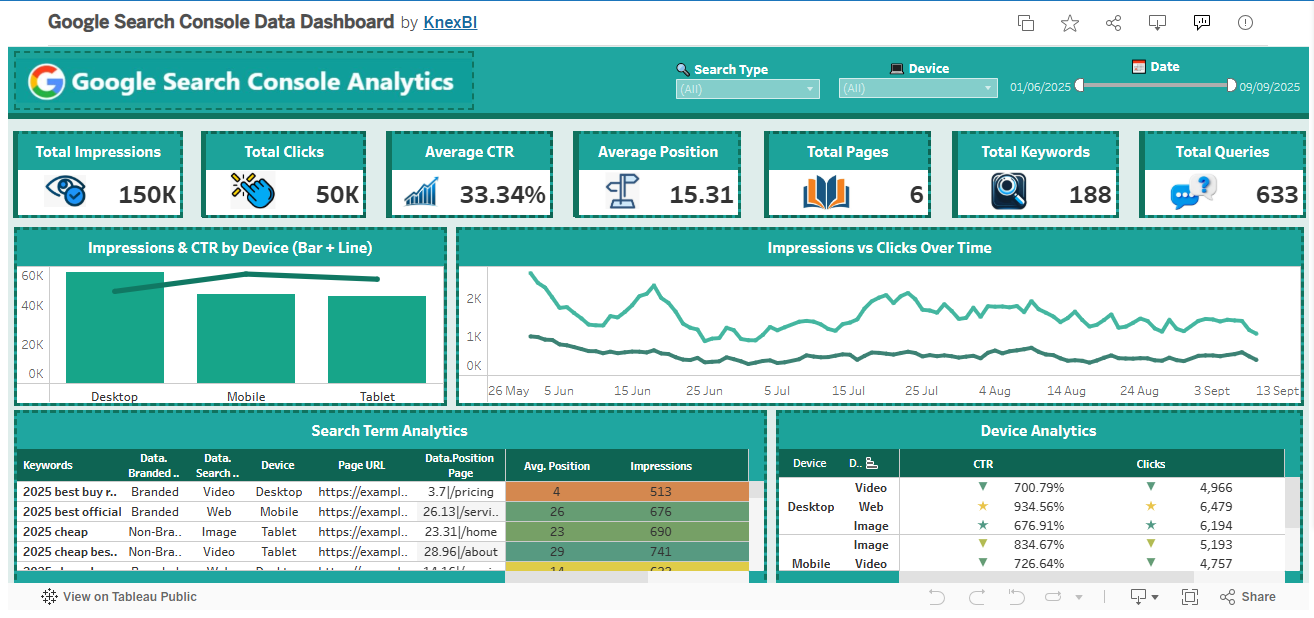Select the Desktop bar in device chart
The height and width of the screenshot is (618, 1314).
click(115, 327)
